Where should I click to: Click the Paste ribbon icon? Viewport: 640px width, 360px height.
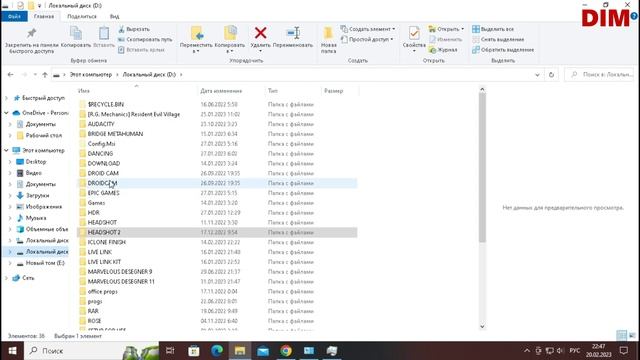click(104, 37)
